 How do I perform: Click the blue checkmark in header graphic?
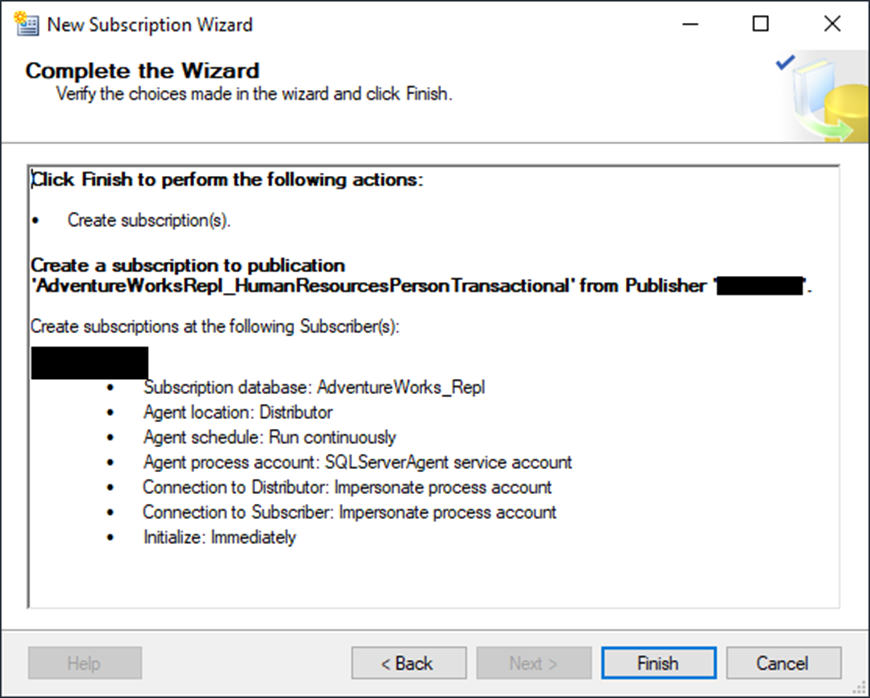(x=786, y=62)
